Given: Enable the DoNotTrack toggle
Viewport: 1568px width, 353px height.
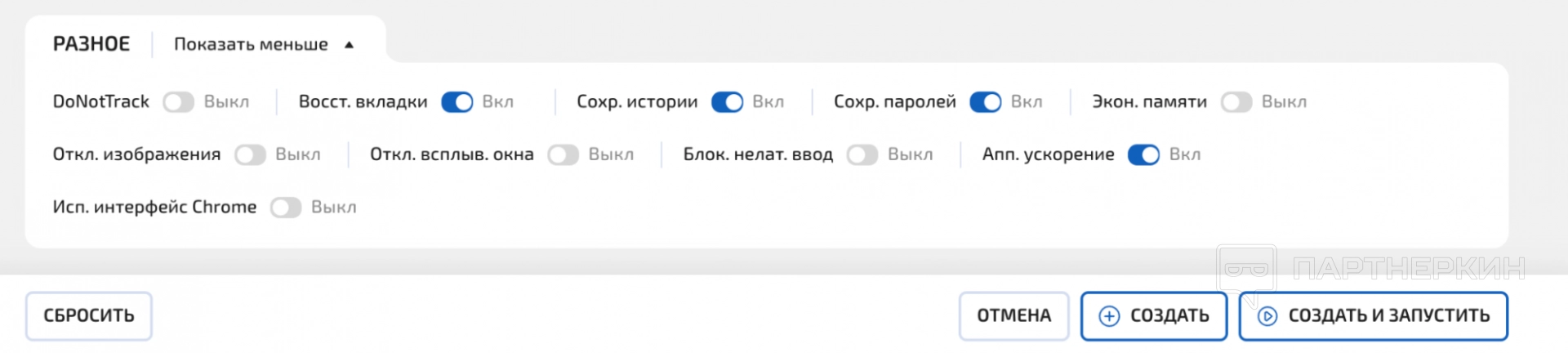Looking at the screenshot, I should pos(178,102).
